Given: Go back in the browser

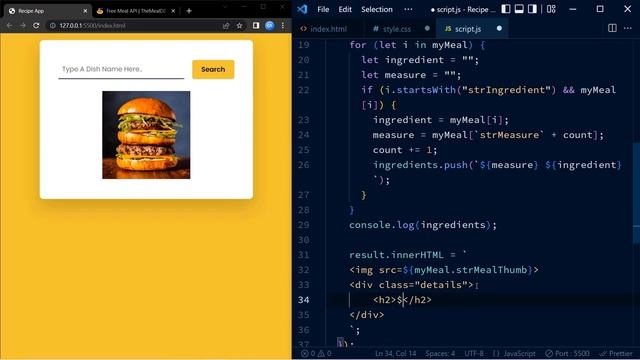Looking at the screenshot, I should [x=9, y=25].
